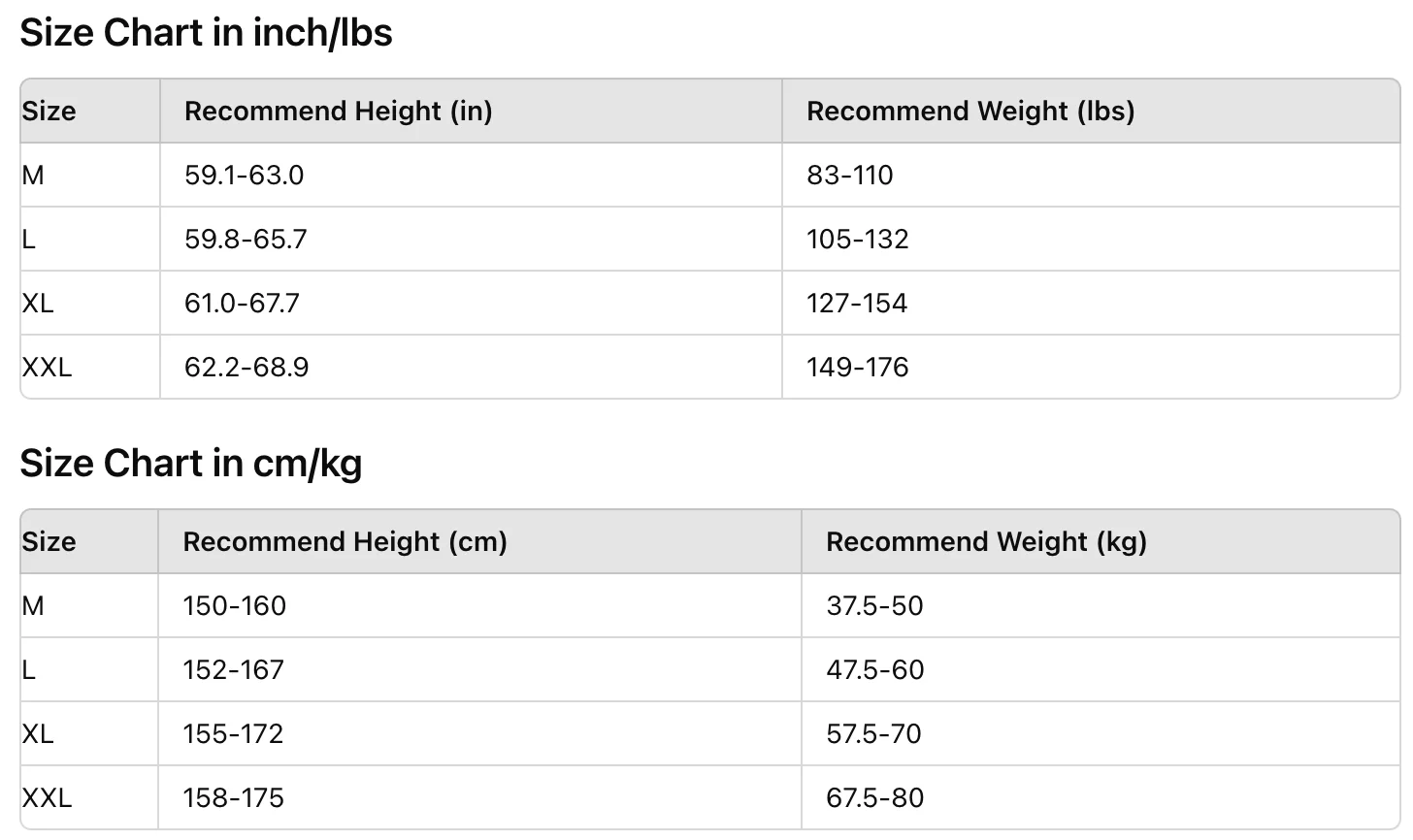Click height value 59.8-65.7
The height and width of the screenshot is (840, 1413).
click(x=246, y=240)
